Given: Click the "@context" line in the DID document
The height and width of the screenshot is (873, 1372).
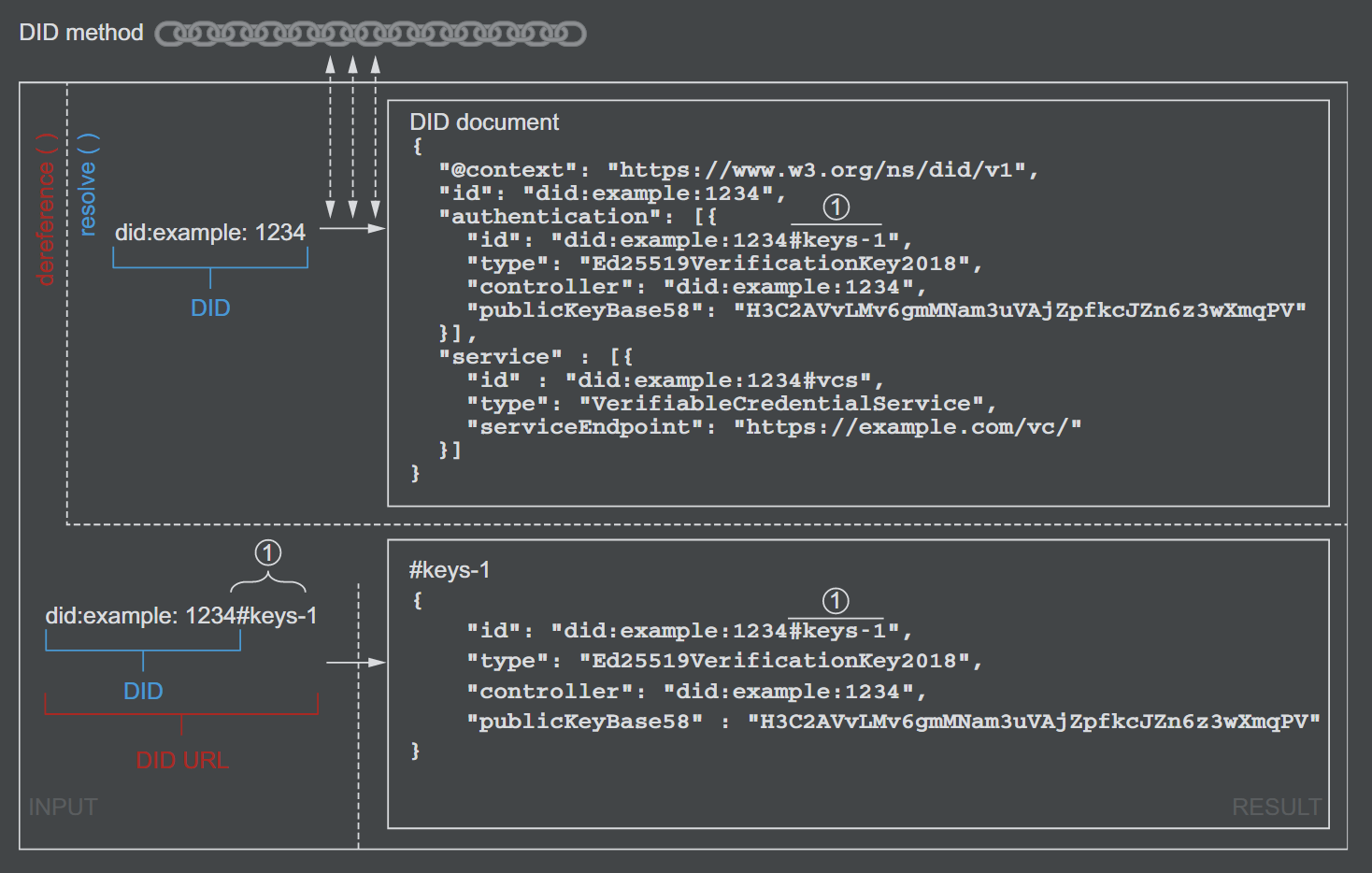Looking at the screenshot, I should [738, 169].
